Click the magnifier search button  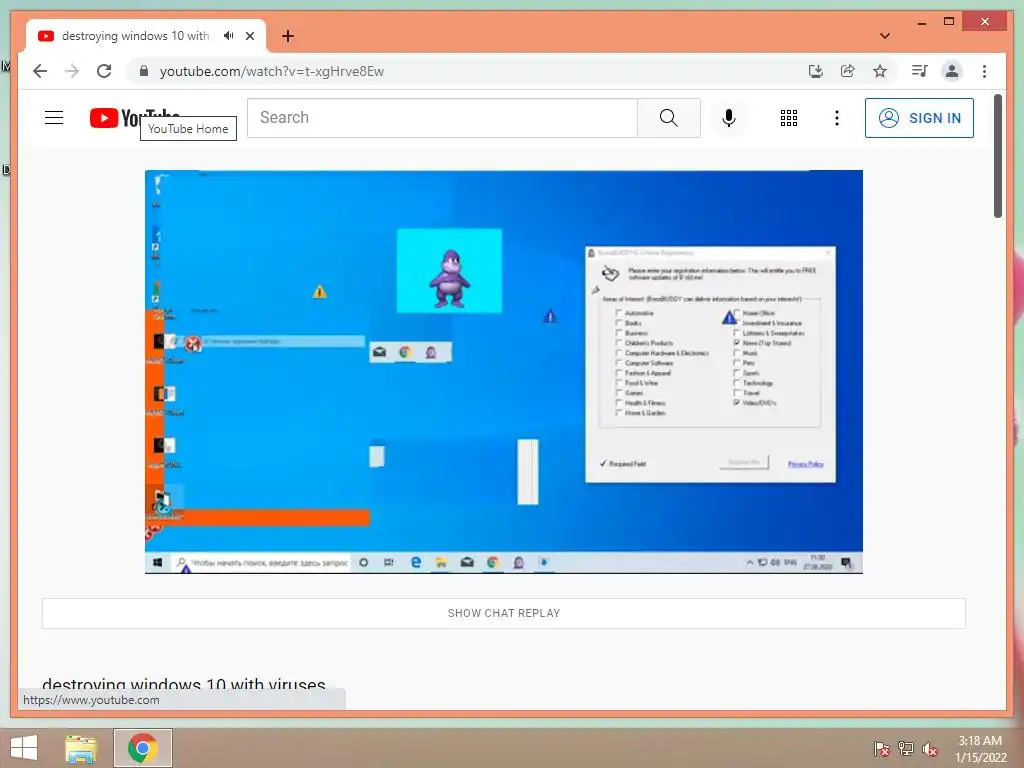pos(669,118)
